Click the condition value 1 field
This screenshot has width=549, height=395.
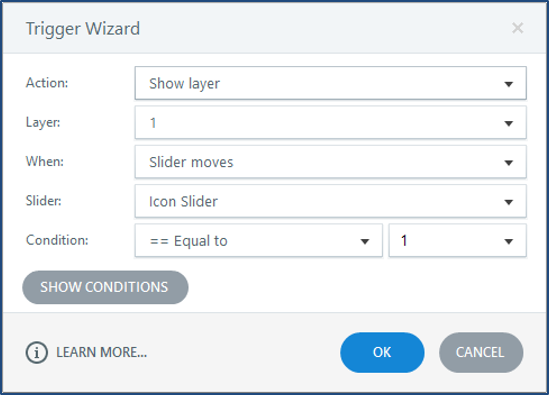[x=457, y=241]
